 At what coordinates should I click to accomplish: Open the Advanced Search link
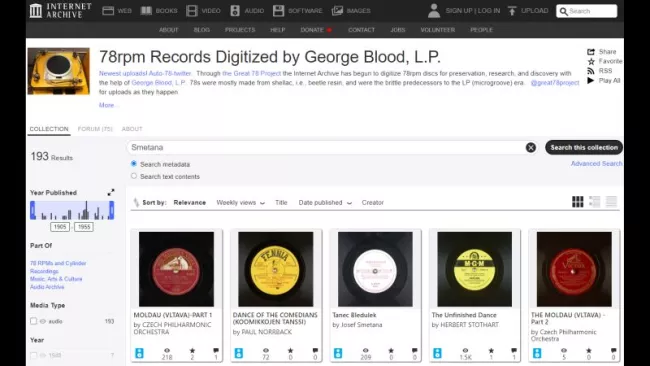click(x=597, y=164)
